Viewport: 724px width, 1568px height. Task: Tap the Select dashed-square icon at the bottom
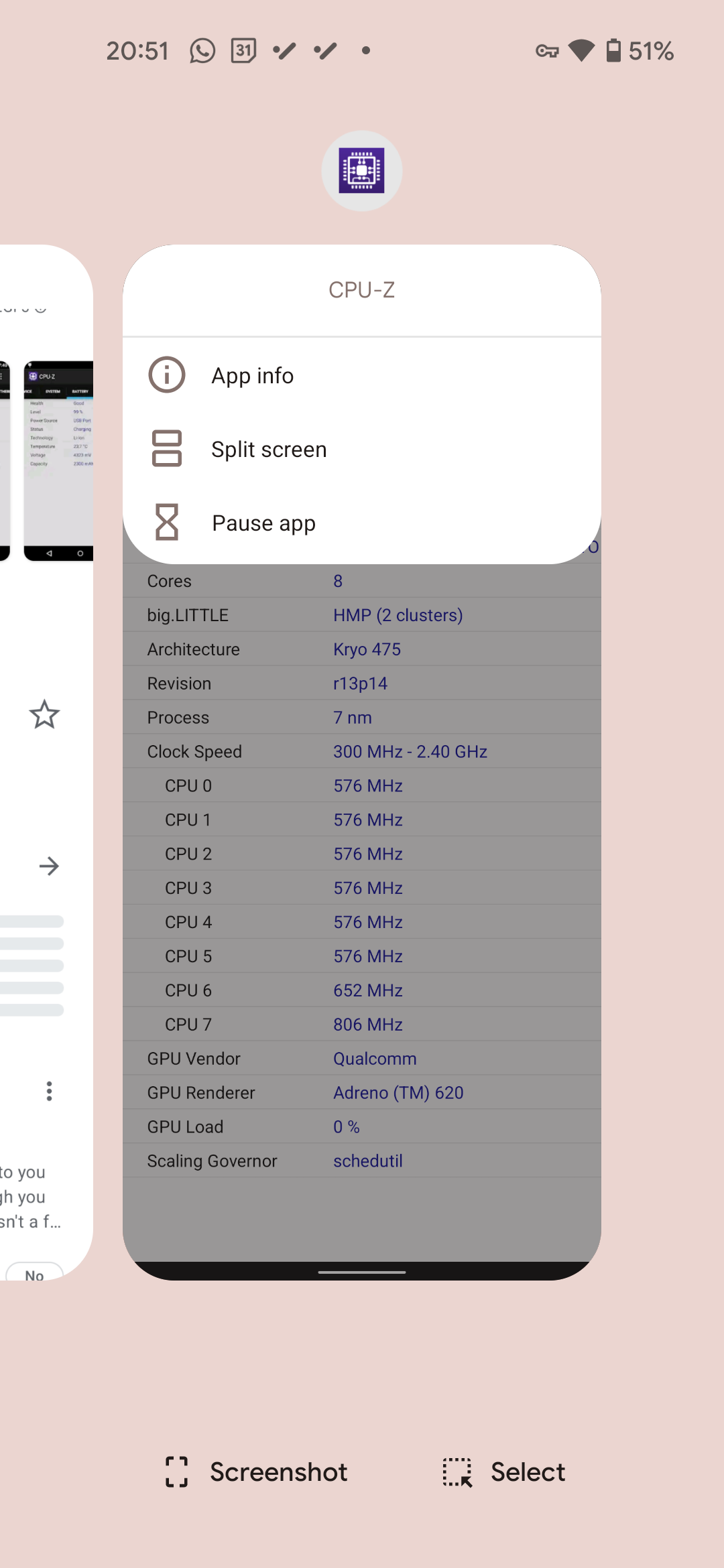[x=457, y=1472]
